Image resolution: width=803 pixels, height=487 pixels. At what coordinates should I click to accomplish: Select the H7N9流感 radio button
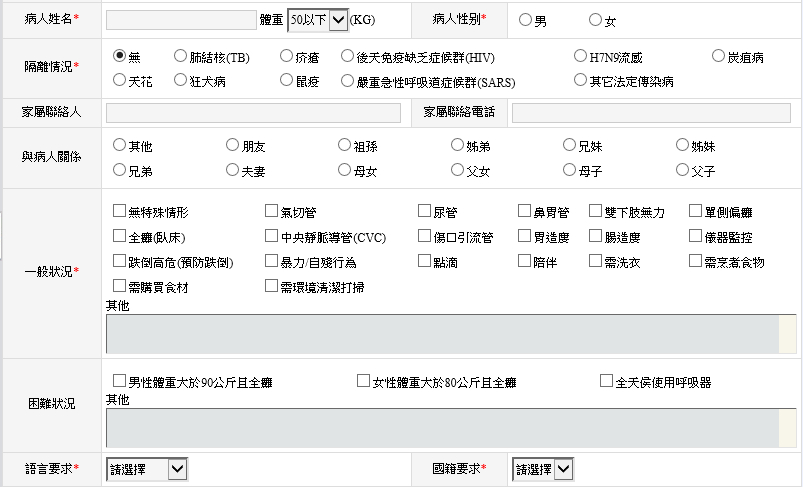point(581,56)
